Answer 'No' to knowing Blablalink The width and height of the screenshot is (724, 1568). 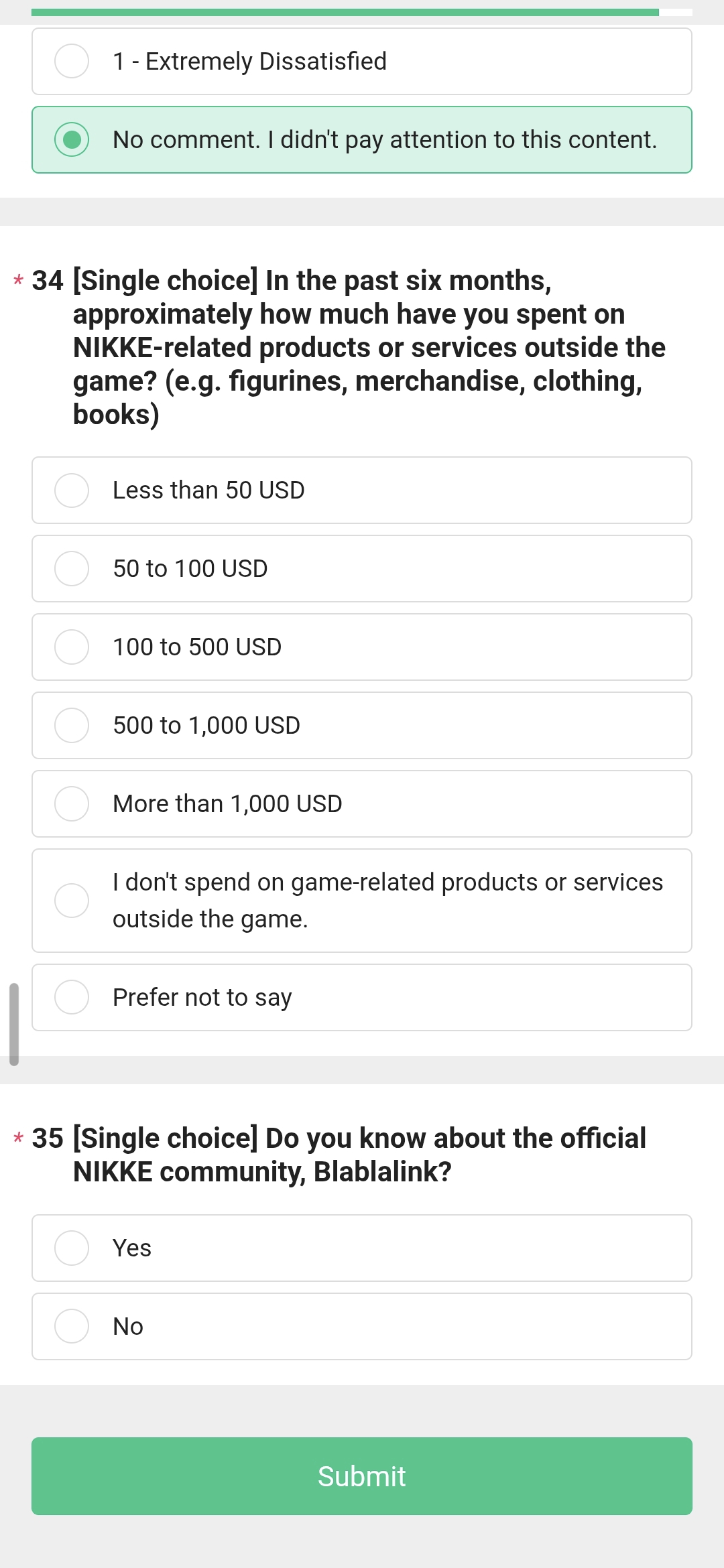72,1327
